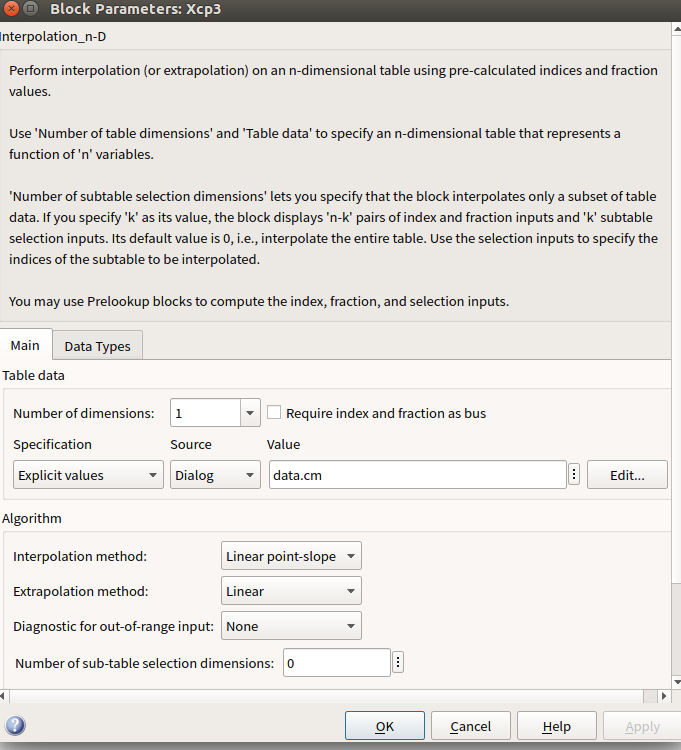This screenshot has height=750, width=681.
Task: Enable Require index and fraction as bus
Action: [274, 412]
